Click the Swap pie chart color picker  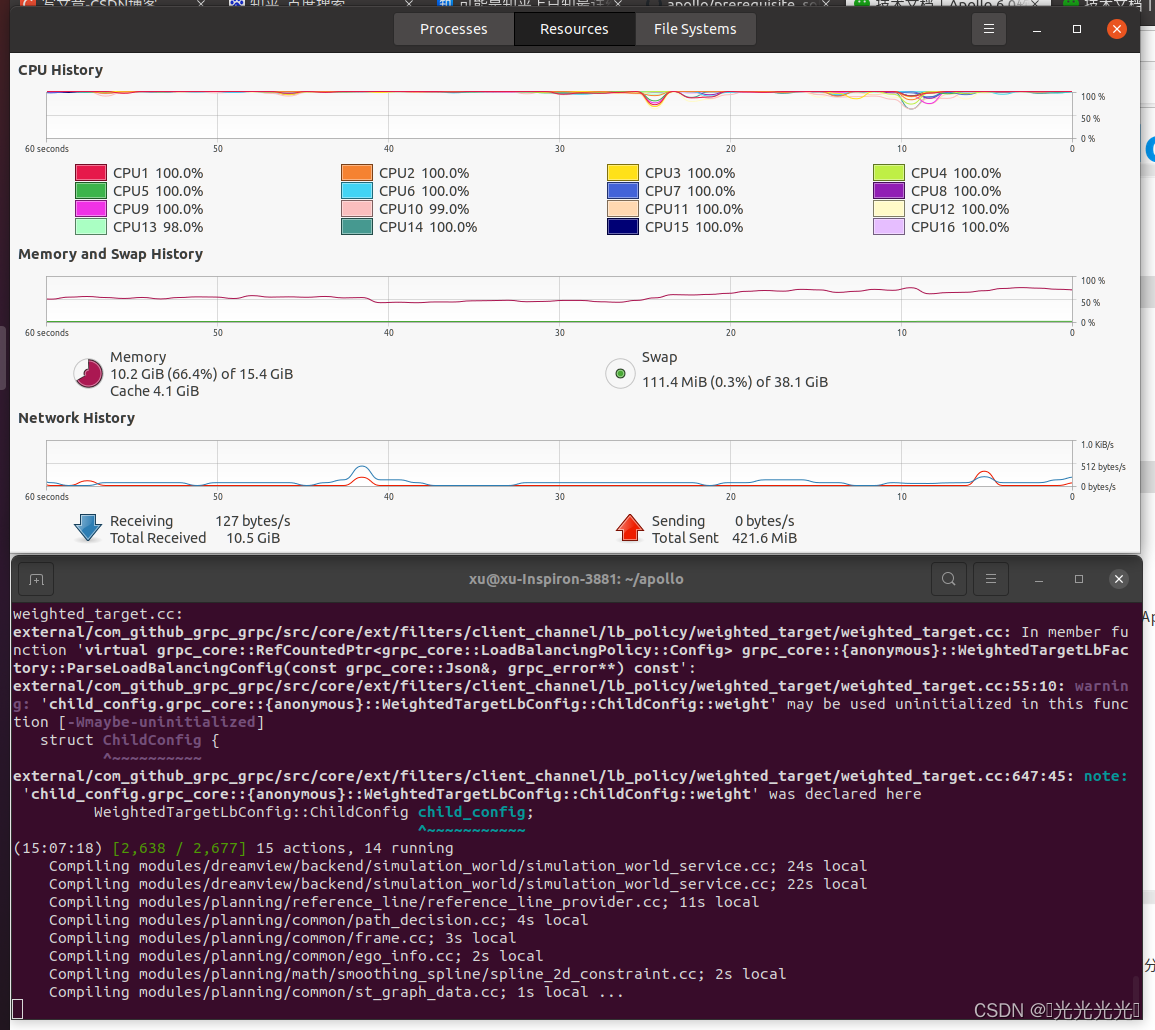pos(620,374)
